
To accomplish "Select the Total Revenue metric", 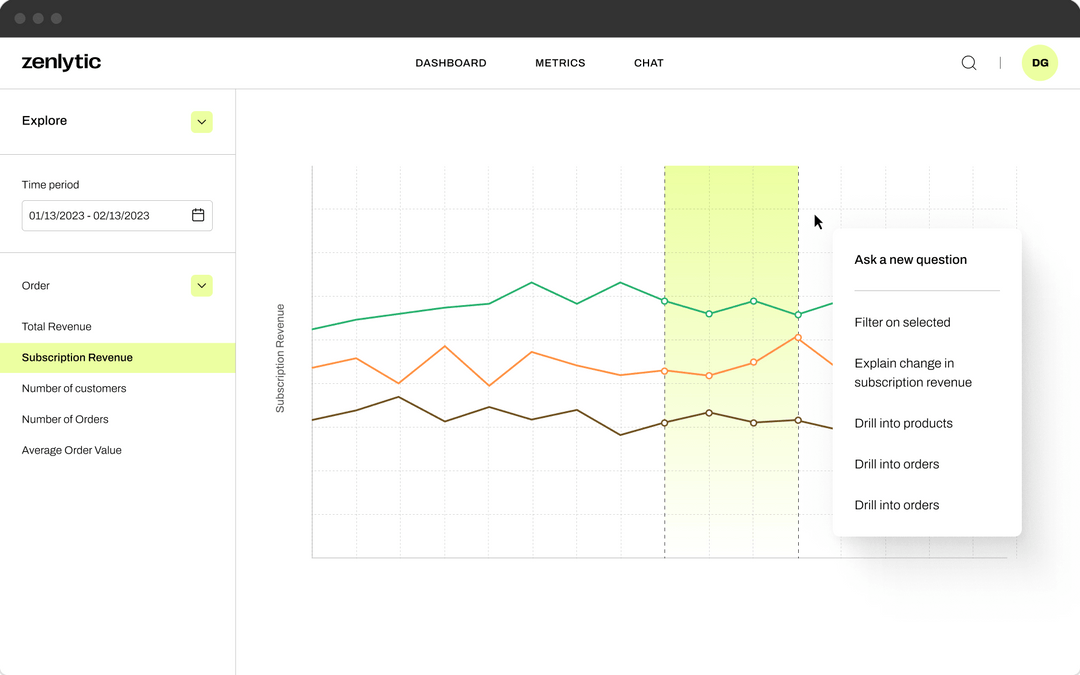I will point(58,326).
